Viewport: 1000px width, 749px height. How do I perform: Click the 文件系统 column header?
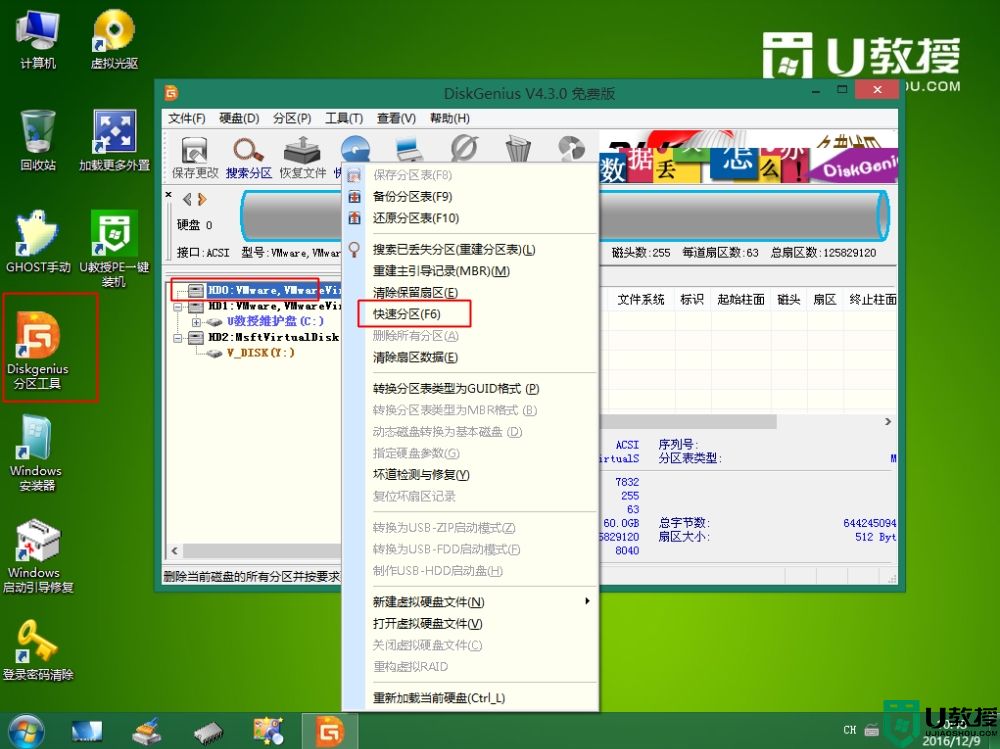[641, 299]
